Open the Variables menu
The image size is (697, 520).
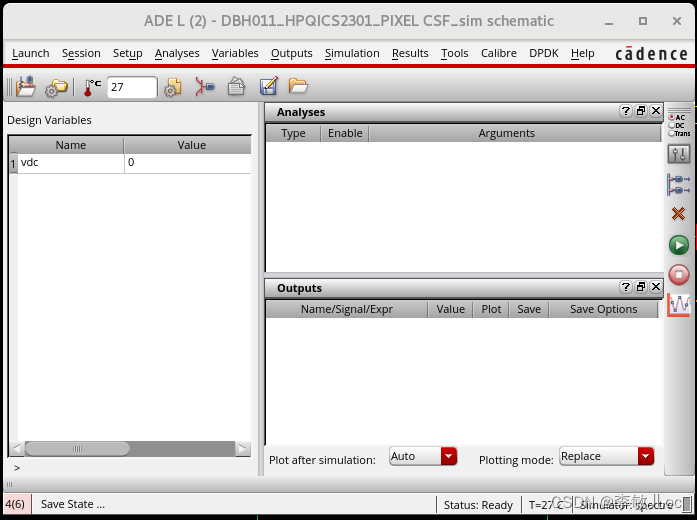point(235,53)
